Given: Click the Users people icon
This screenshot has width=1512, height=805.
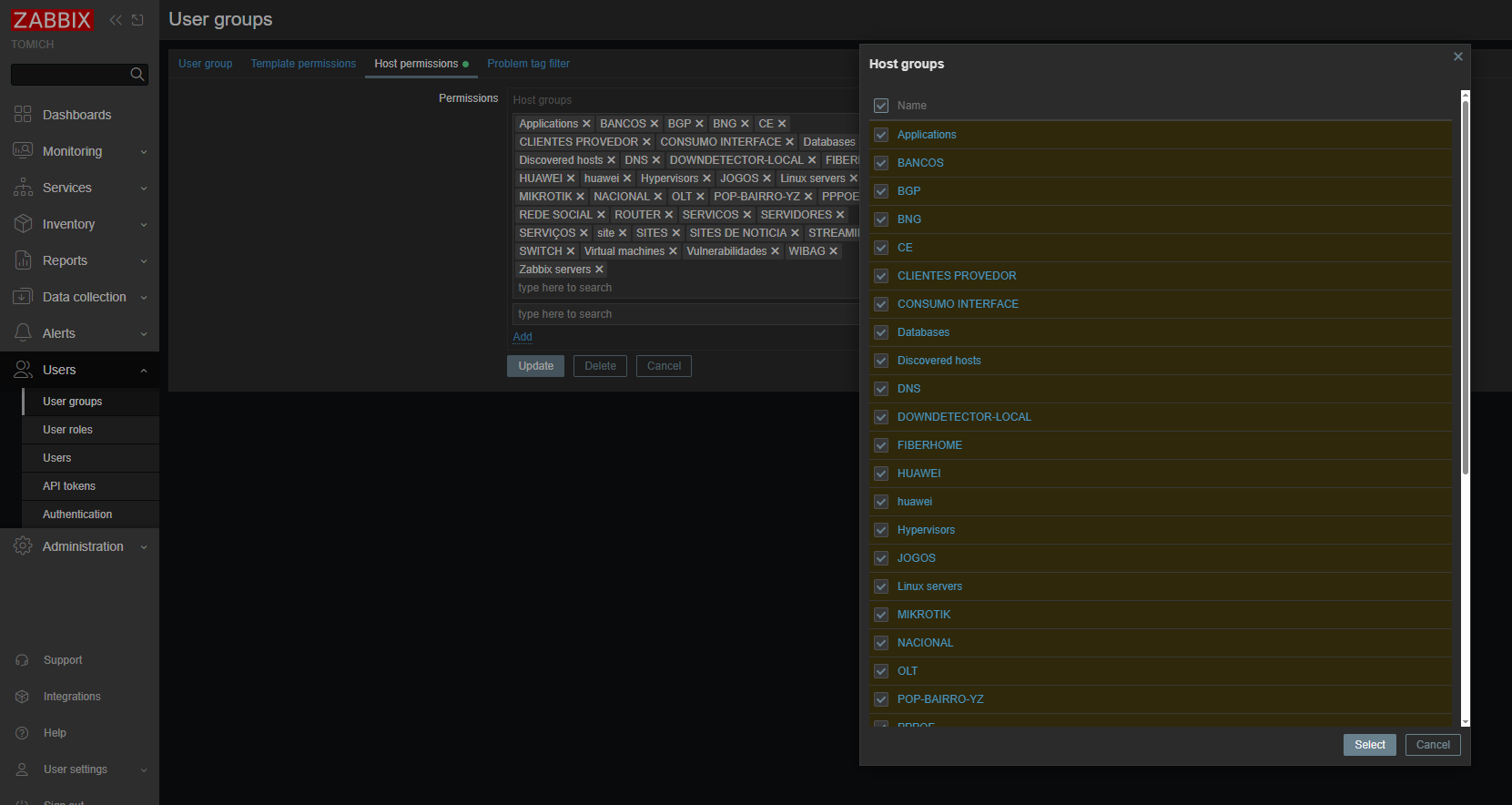Looking at the screenshot, I should point(23,369).
